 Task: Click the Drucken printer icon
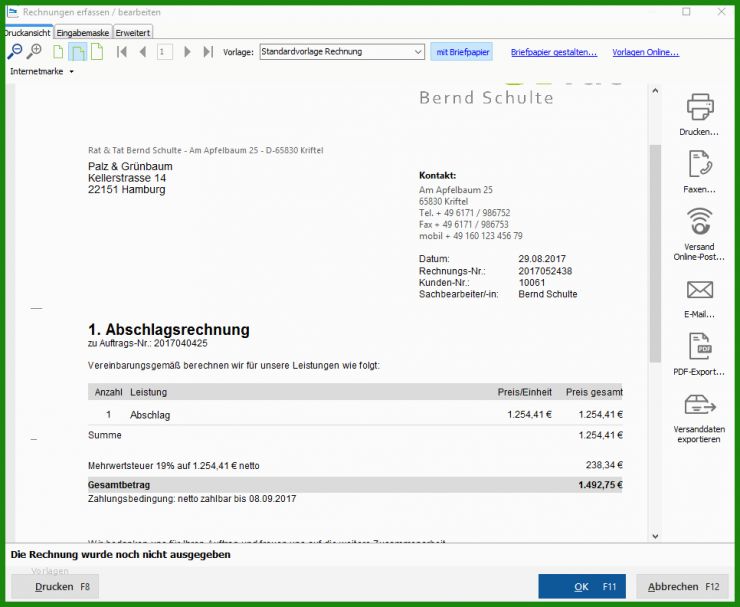tap(699, 107)
